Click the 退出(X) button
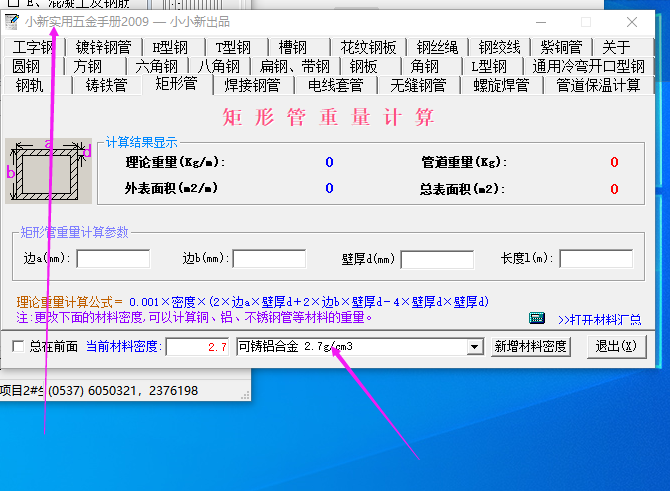Viewport: 670px width, 491px height. coord(616,346)
